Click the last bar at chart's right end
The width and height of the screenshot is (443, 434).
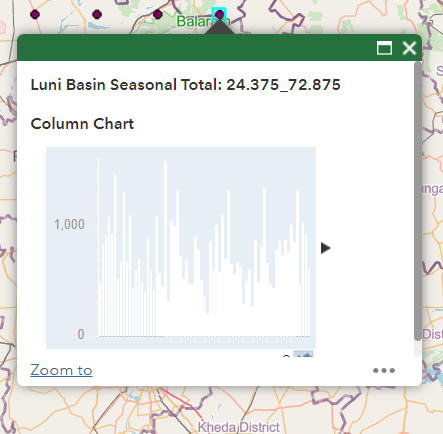pos(309,302)
